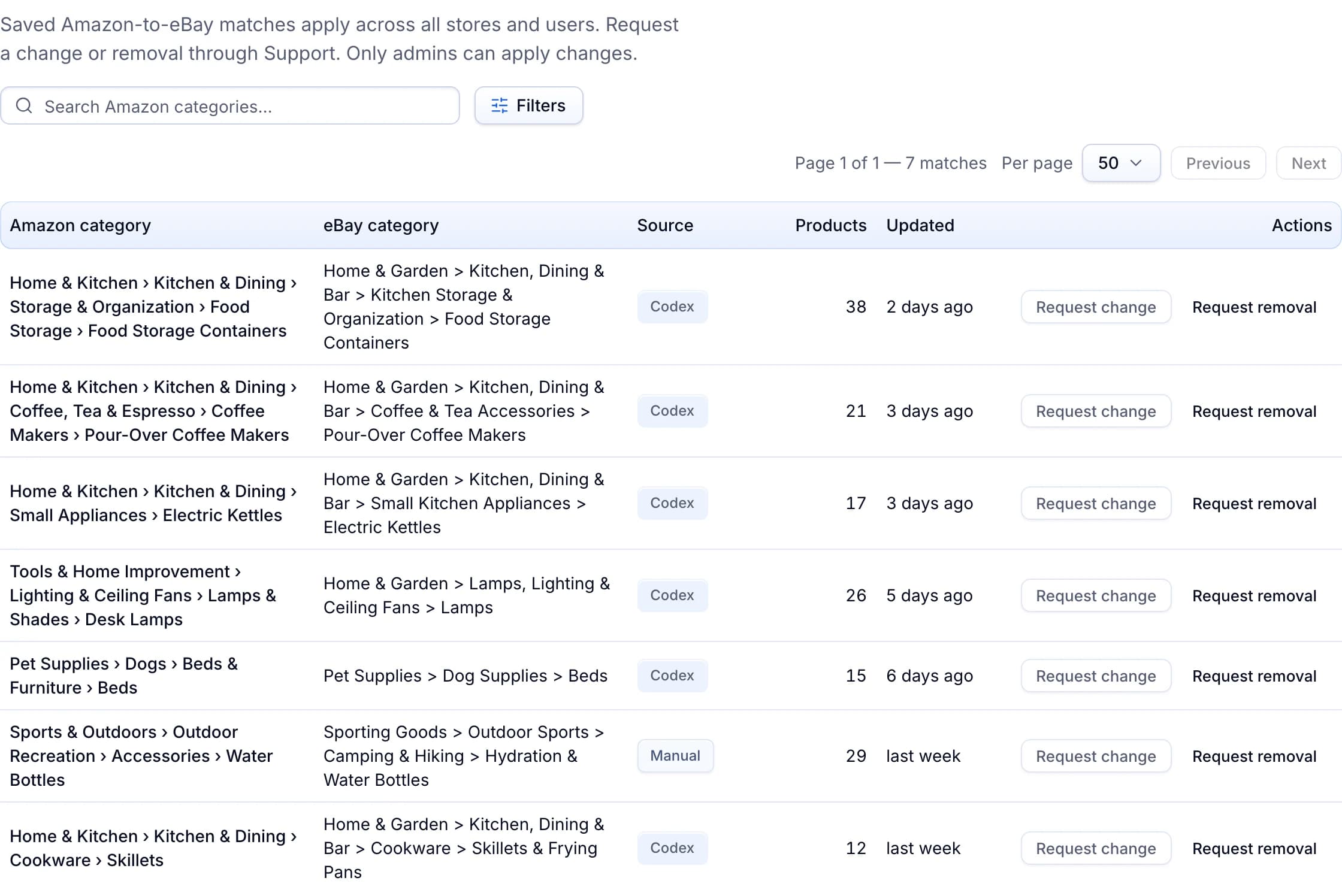Request change for Skillets
1342x896 pixels.
click(x=1096, y=848)
